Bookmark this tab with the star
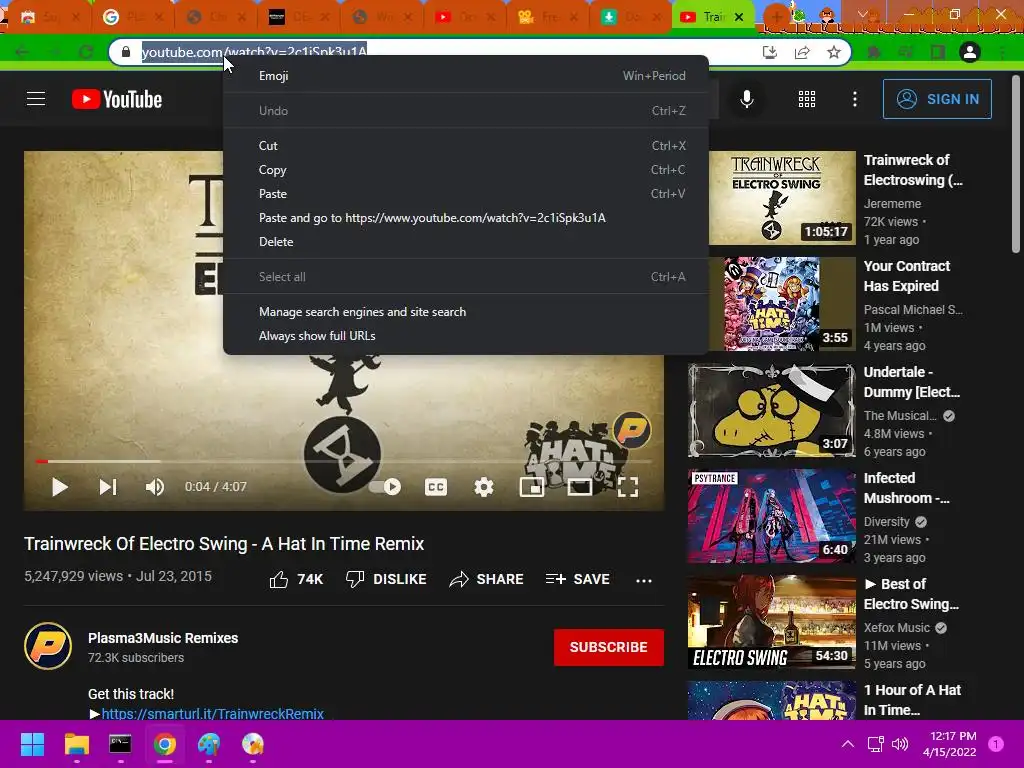This screenshot has width=1024, height=768. coord(834,52)
